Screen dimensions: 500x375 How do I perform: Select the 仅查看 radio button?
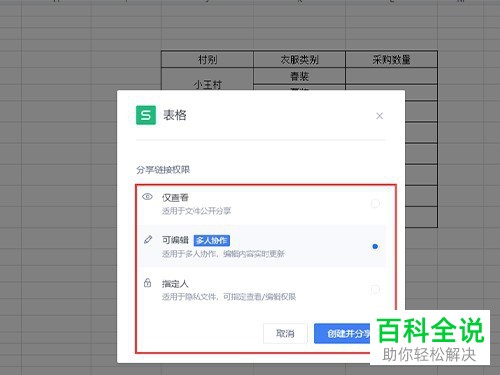[x=375, y=203]
